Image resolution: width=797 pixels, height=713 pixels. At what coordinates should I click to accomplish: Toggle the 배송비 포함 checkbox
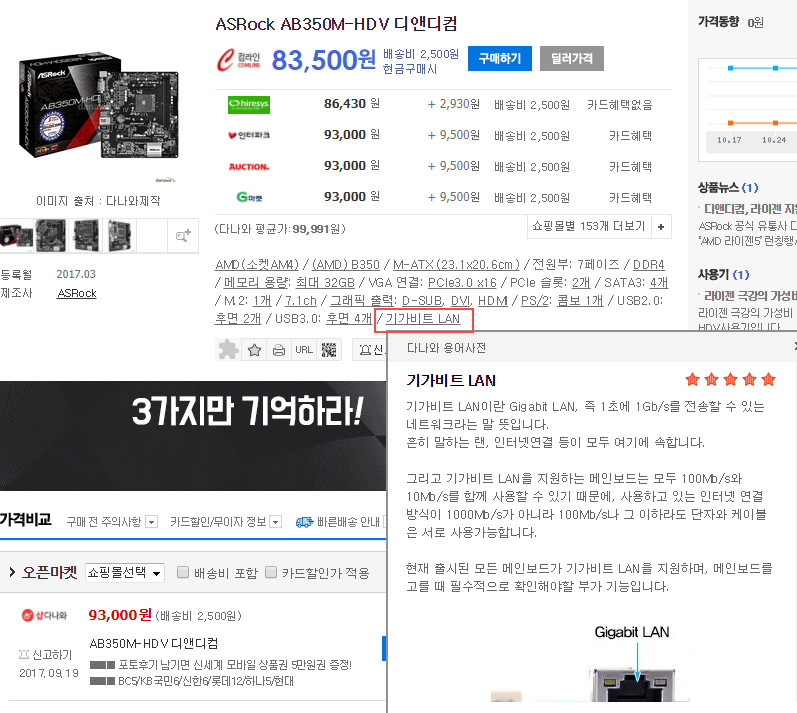tap(183, 573)
